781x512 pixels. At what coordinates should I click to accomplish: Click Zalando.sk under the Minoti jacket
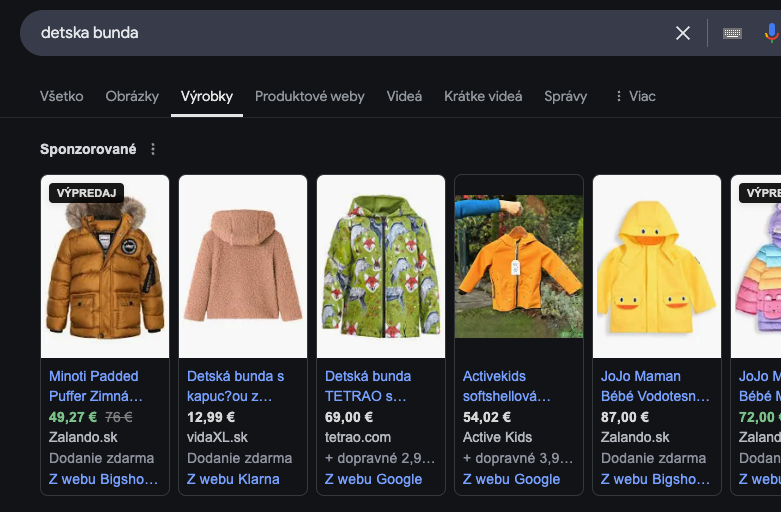[x=83, y=437]
